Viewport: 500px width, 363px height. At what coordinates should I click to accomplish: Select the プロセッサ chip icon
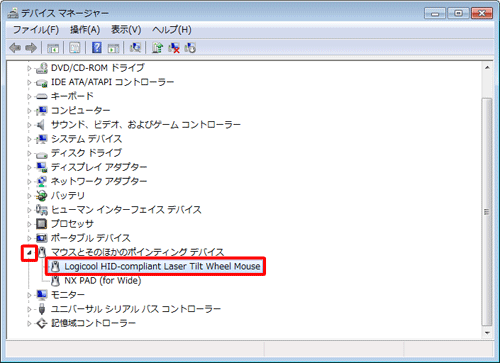(41, 224)
